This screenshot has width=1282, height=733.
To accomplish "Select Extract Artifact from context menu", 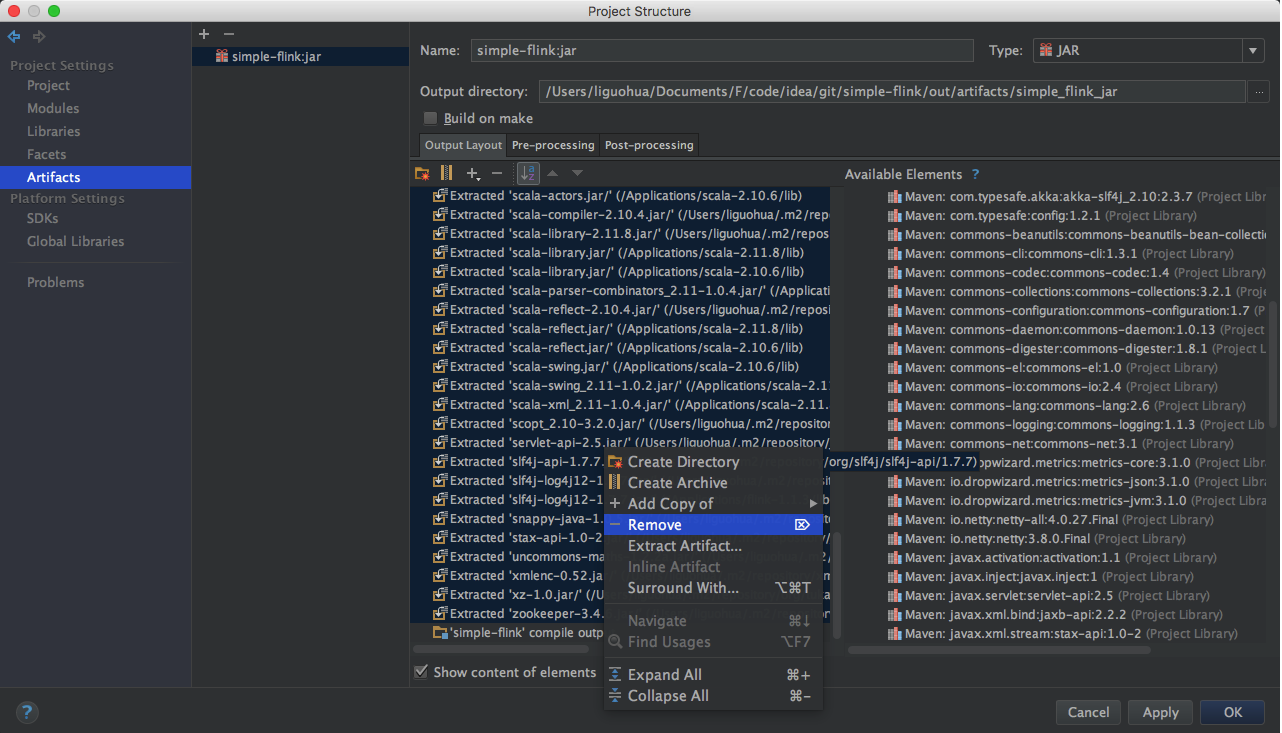I will tap(684, 546).
